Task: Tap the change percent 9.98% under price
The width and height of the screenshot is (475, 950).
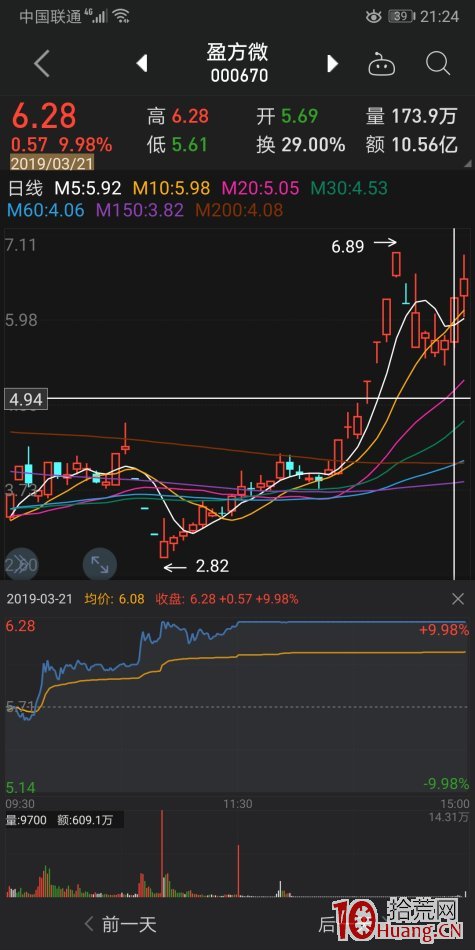Action: (x=85, y=145)
